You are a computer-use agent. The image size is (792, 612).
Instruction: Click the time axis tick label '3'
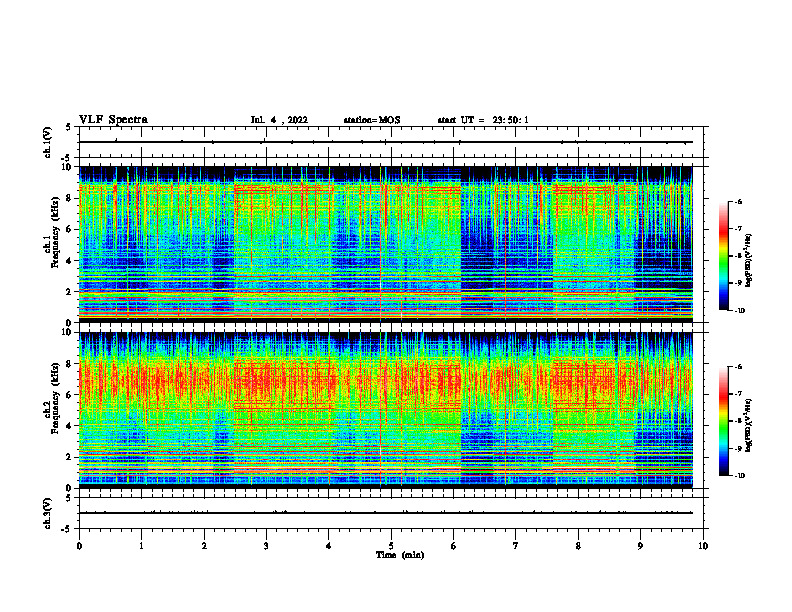266,546
